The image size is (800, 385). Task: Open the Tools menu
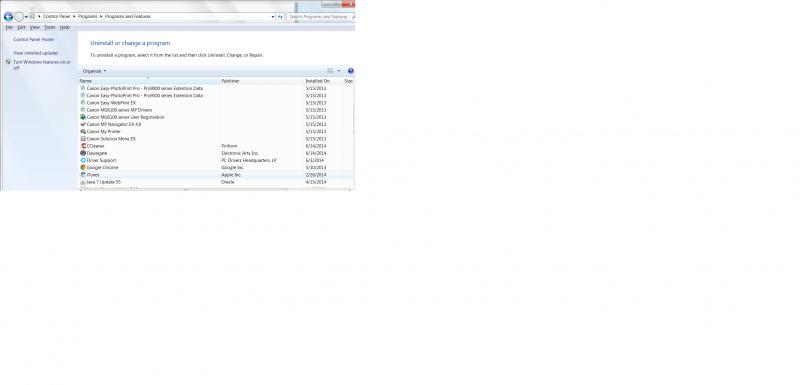pos(49,28)
